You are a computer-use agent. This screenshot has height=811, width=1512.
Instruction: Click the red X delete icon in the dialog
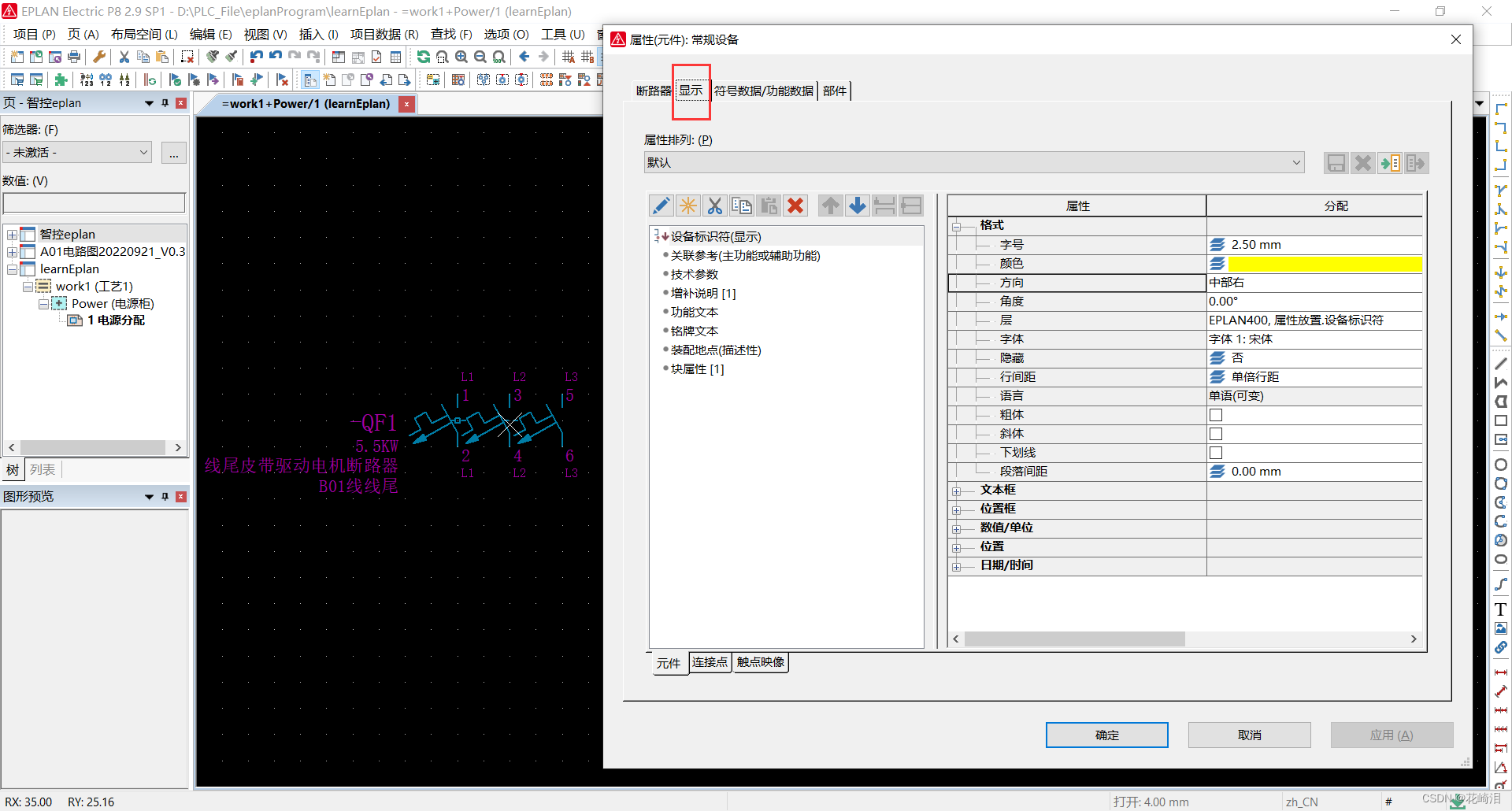796,206
